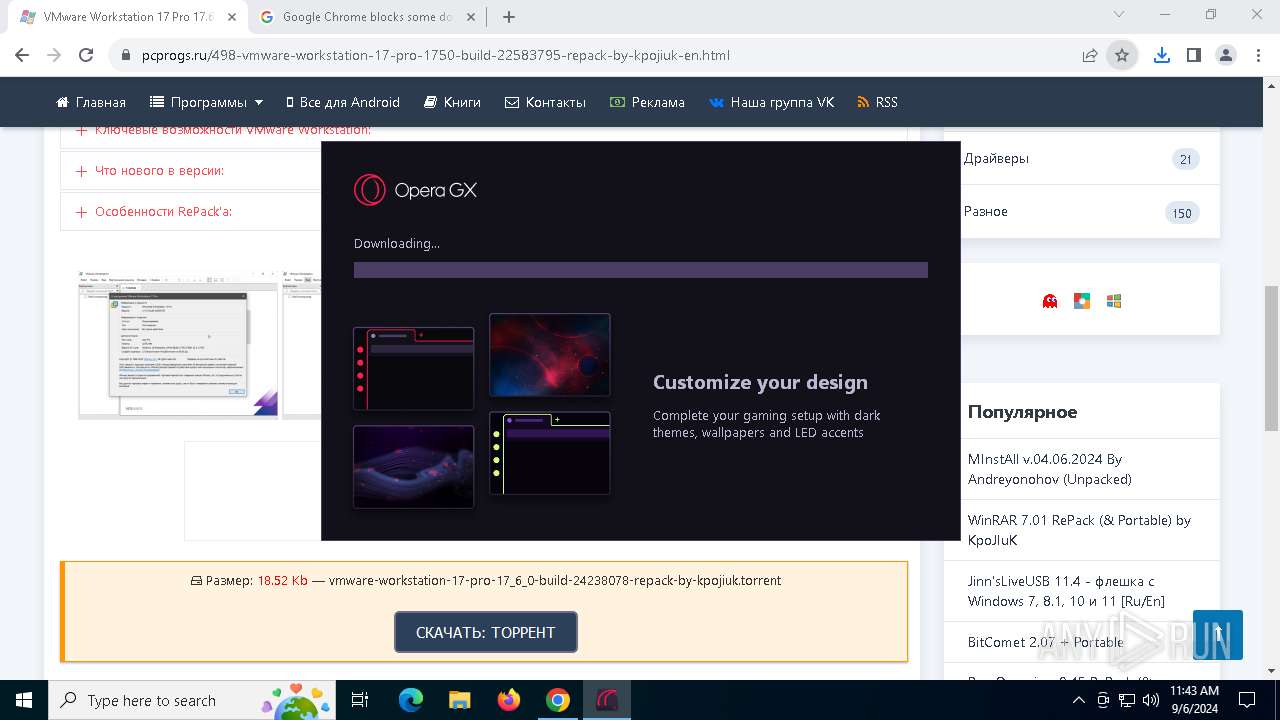Click the blue scroll-to-top arrow button
The height and width of the screenshot is (720, 1280).
(x=1218, y=635)
